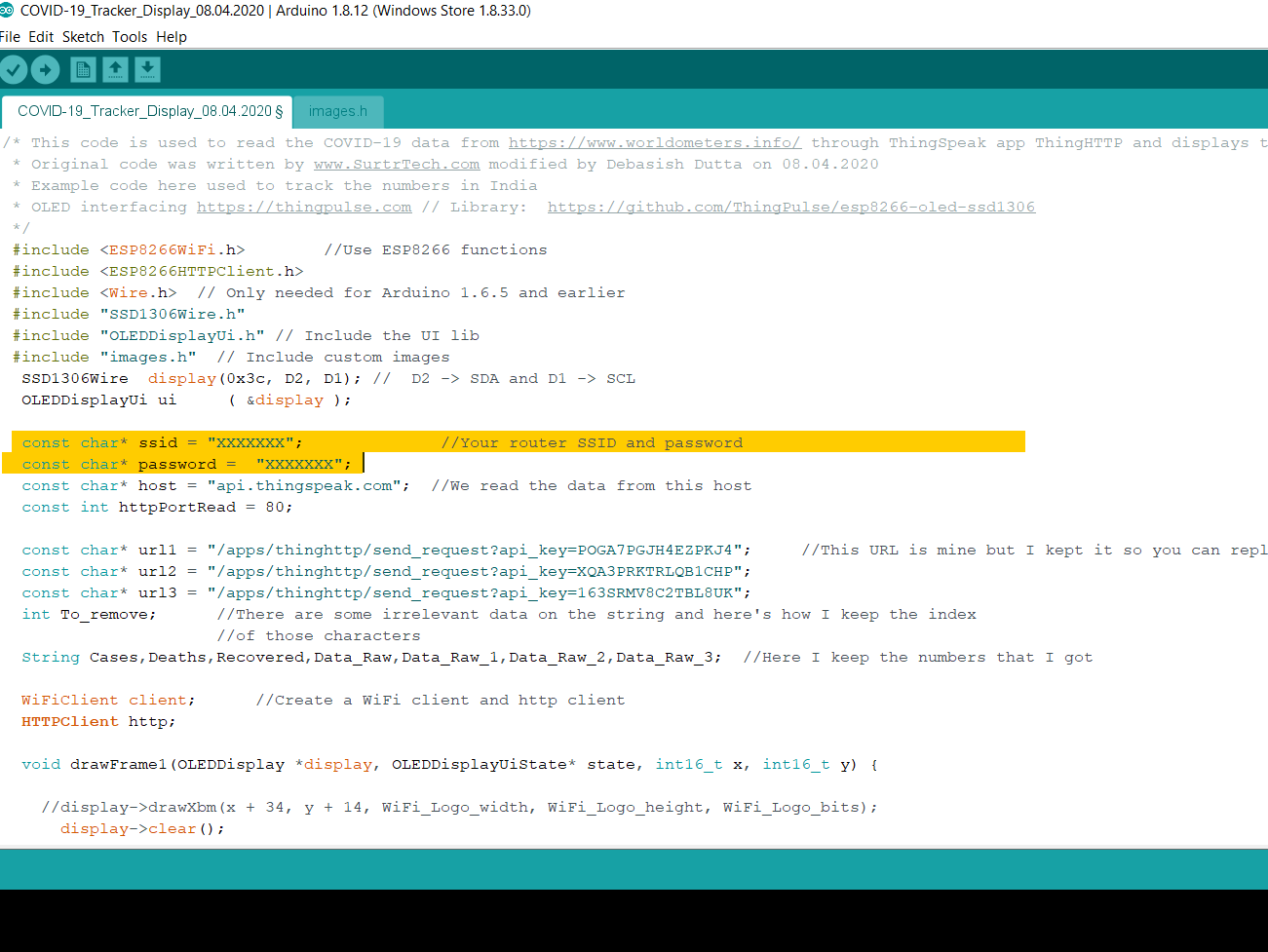Click the "Your router SSID and password" comment
Image resolution: width=1268 pixels, height=952 pixels.
[x=592, y=442]
